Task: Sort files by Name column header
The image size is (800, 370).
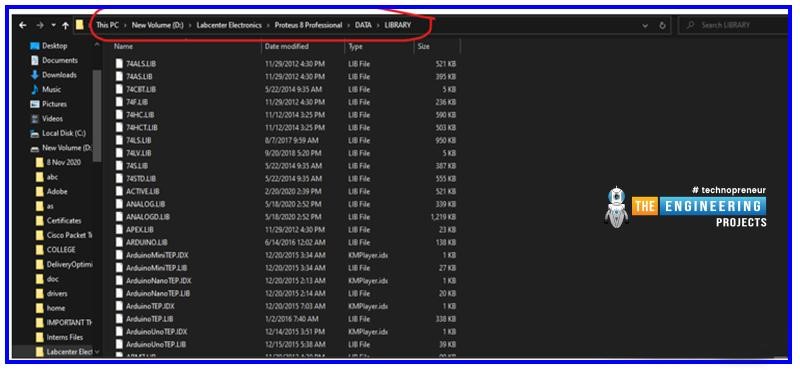Action: tap(123, 46)
